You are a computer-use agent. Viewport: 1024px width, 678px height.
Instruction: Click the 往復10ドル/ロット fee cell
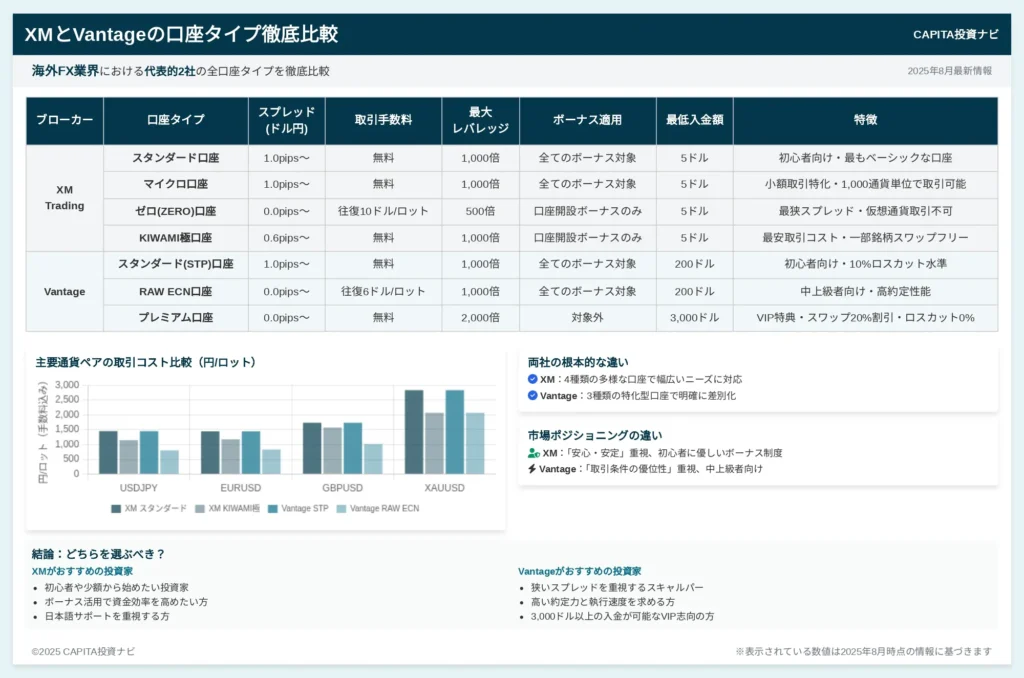point(383,211)
